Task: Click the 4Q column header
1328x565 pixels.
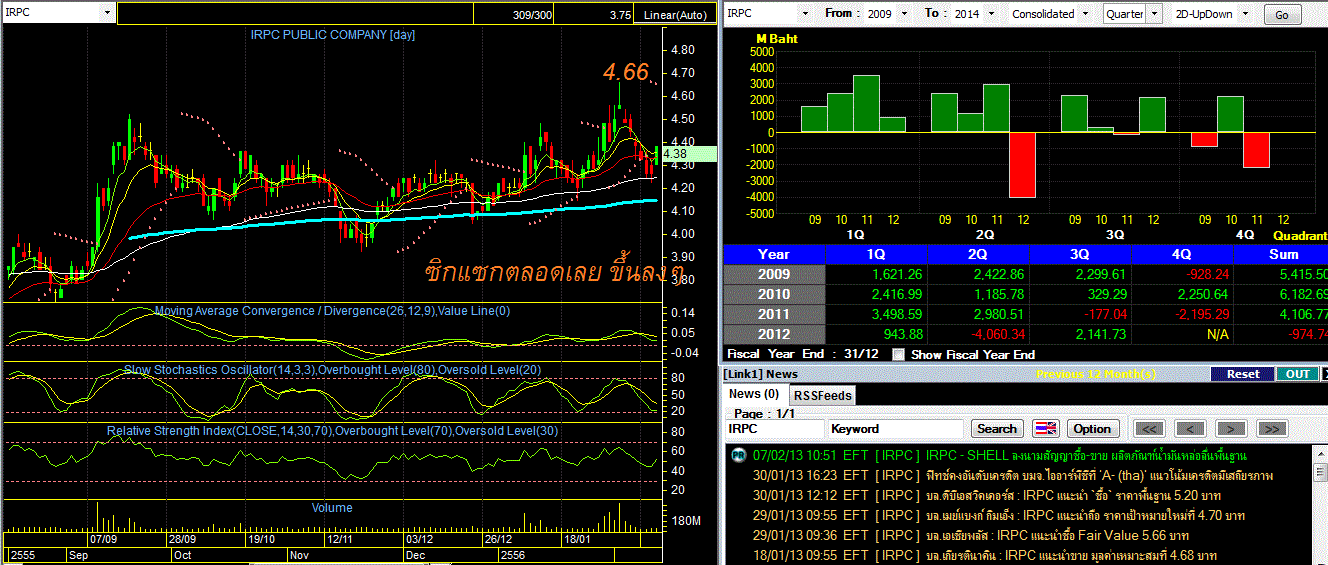Action: pyautogui.click(x=1183, y=254)
